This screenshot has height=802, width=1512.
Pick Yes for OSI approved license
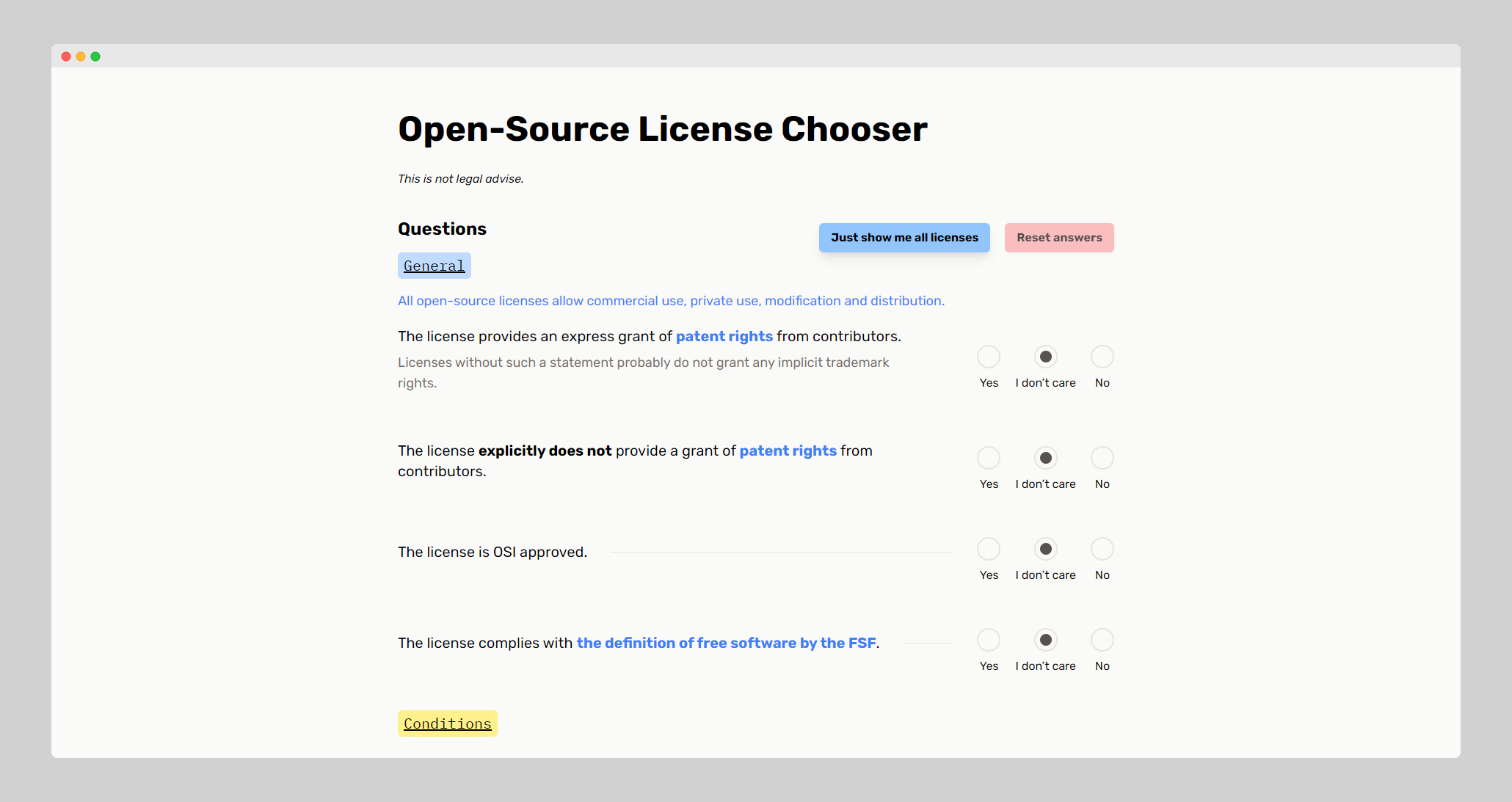(989, 549)
